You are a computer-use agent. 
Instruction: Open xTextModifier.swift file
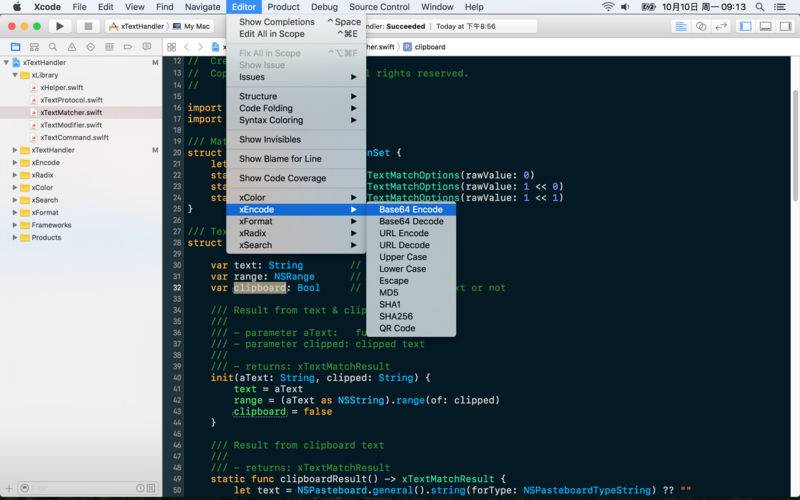coord(71,125)
